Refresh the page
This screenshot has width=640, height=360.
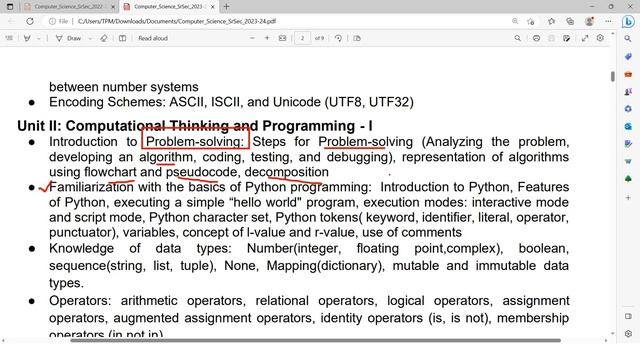(30, 21)
